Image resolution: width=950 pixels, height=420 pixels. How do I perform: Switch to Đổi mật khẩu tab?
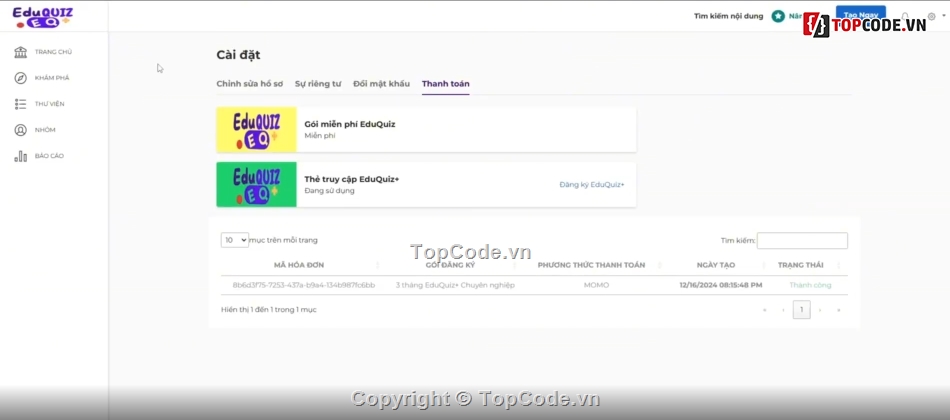click(382, 84)
